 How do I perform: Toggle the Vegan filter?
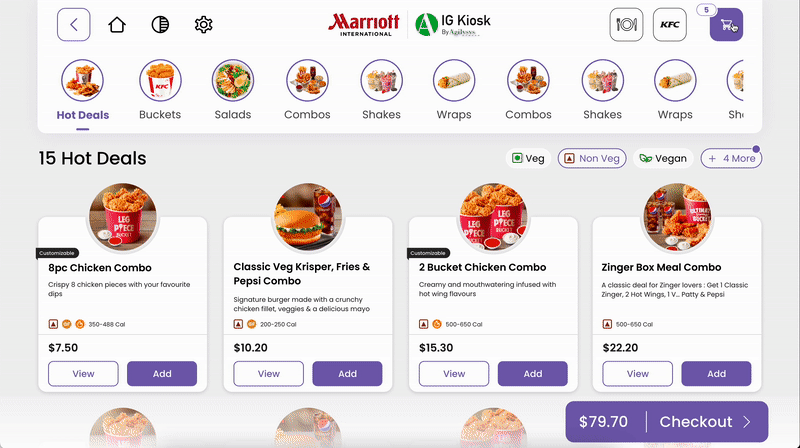[x=663, y=158]
